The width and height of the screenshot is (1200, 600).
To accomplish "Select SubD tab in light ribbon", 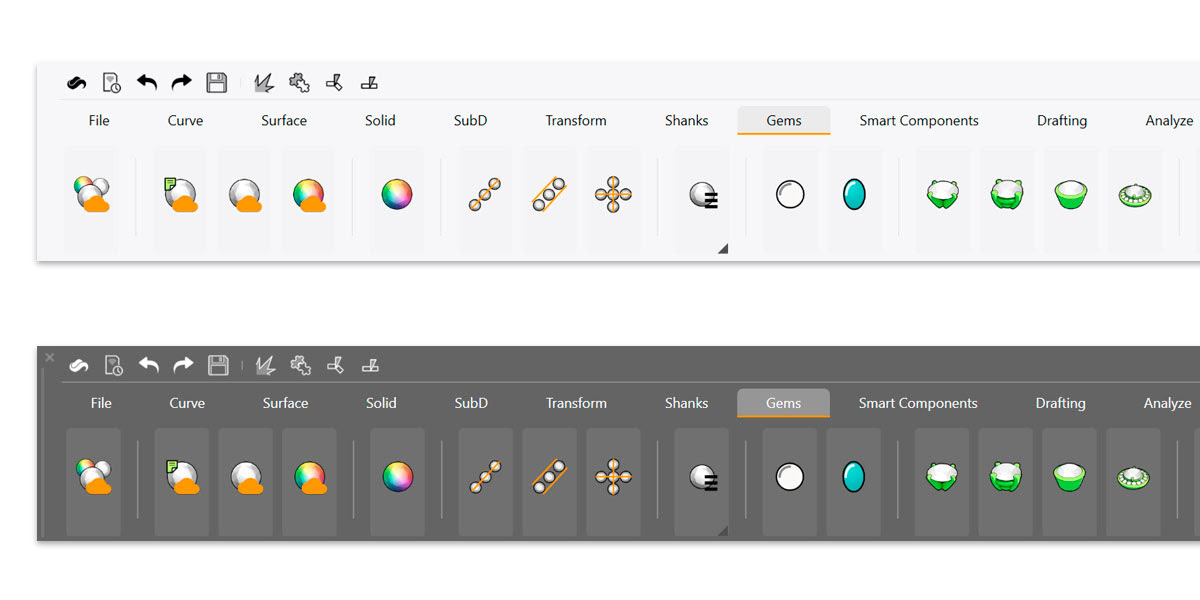I will (x=470, y=120).
